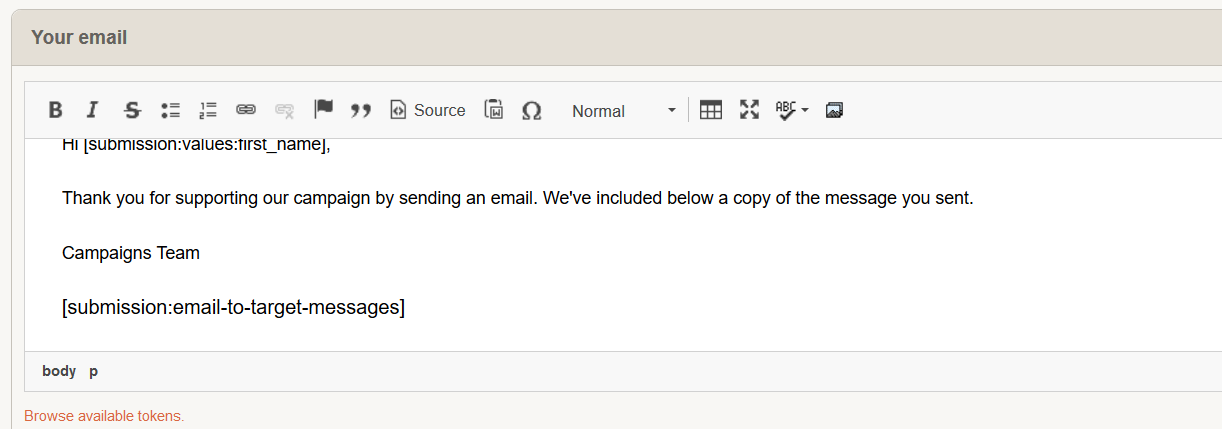This screenshot has height=429, width=1222.
Task: Select the body element in path bar
Action: point(59,371)
